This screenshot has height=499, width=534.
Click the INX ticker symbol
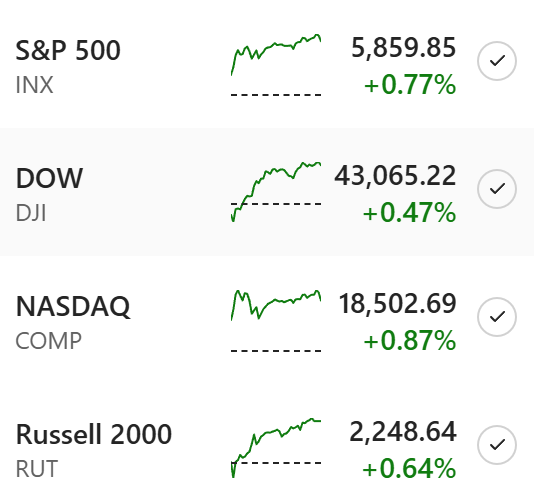pos(34,85)
